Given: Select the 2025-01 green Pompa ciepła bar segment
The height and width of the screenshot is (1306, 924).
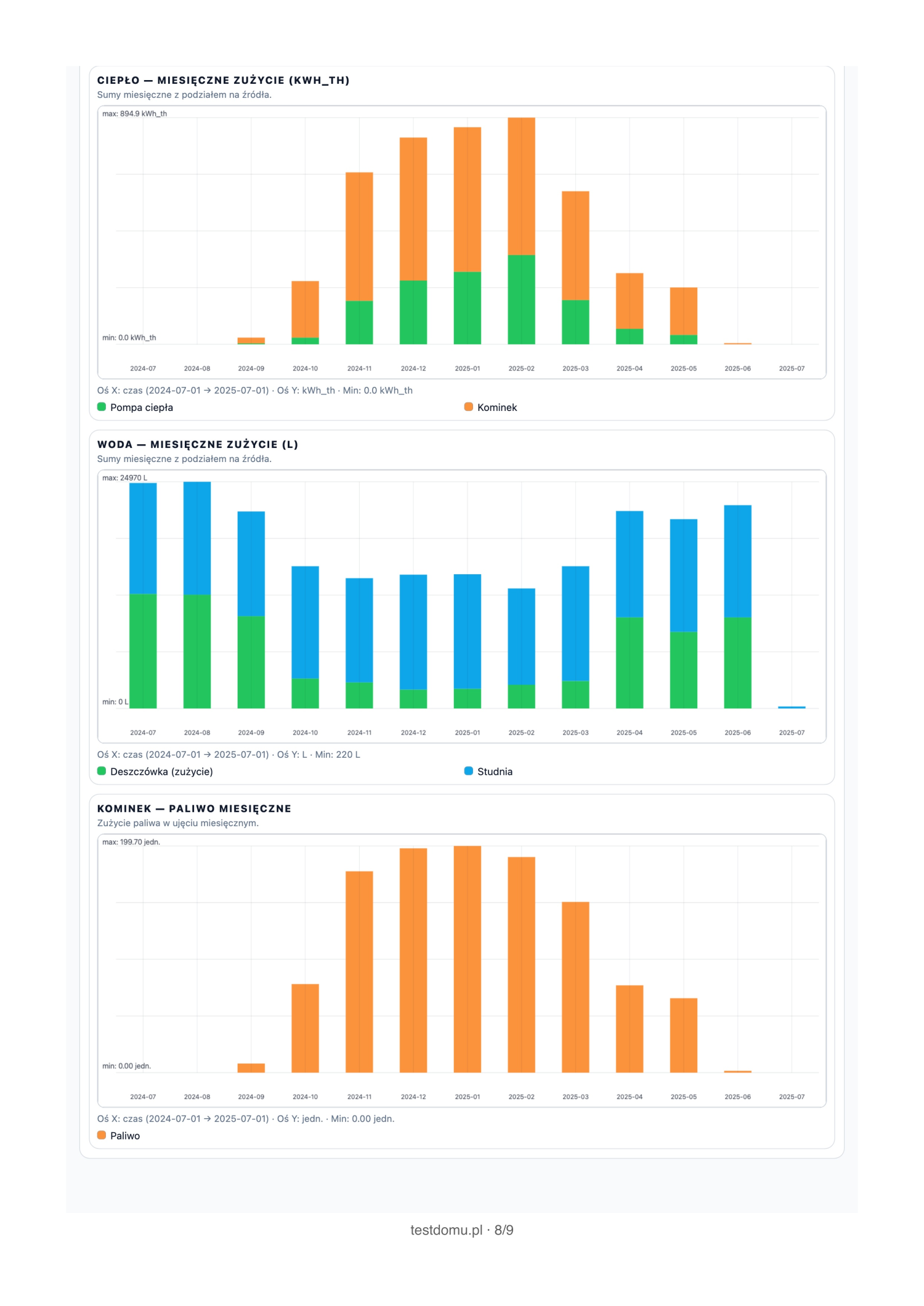Looking at the screenshot, I should tap(467, 307).
